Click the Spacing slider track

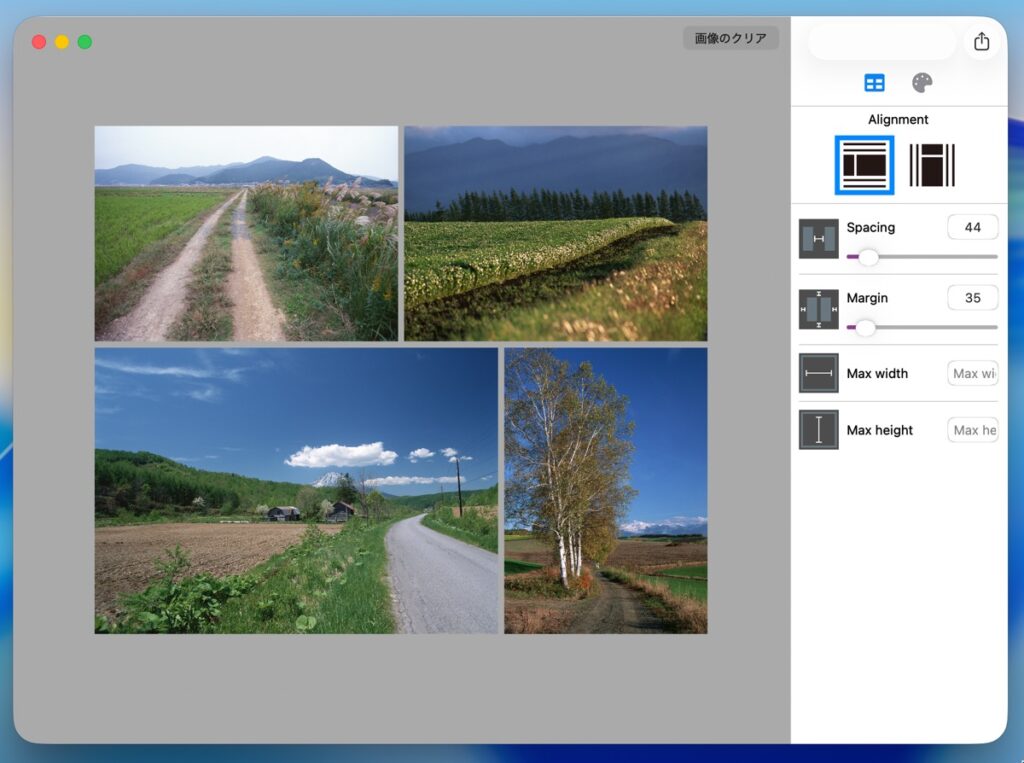[x=930, y=257]
